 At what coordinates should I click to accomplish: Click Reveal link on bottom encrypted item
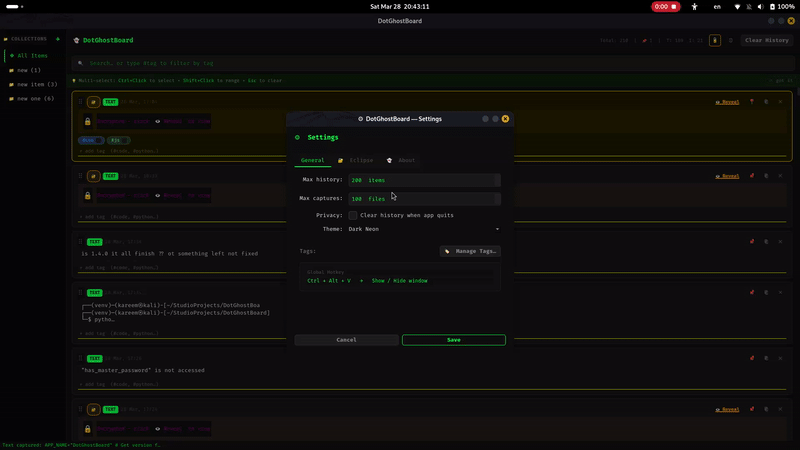click(x=727, y=409)
